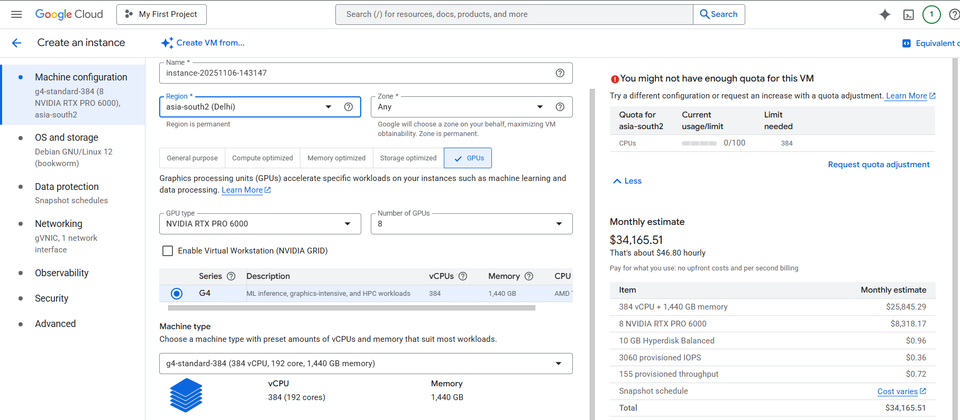The height and width of the screenshot is (420, 960).
Task: Enable Virtual Workstation (NVIDIA GRID) checkbox
Action: click(x=167, y=250)
